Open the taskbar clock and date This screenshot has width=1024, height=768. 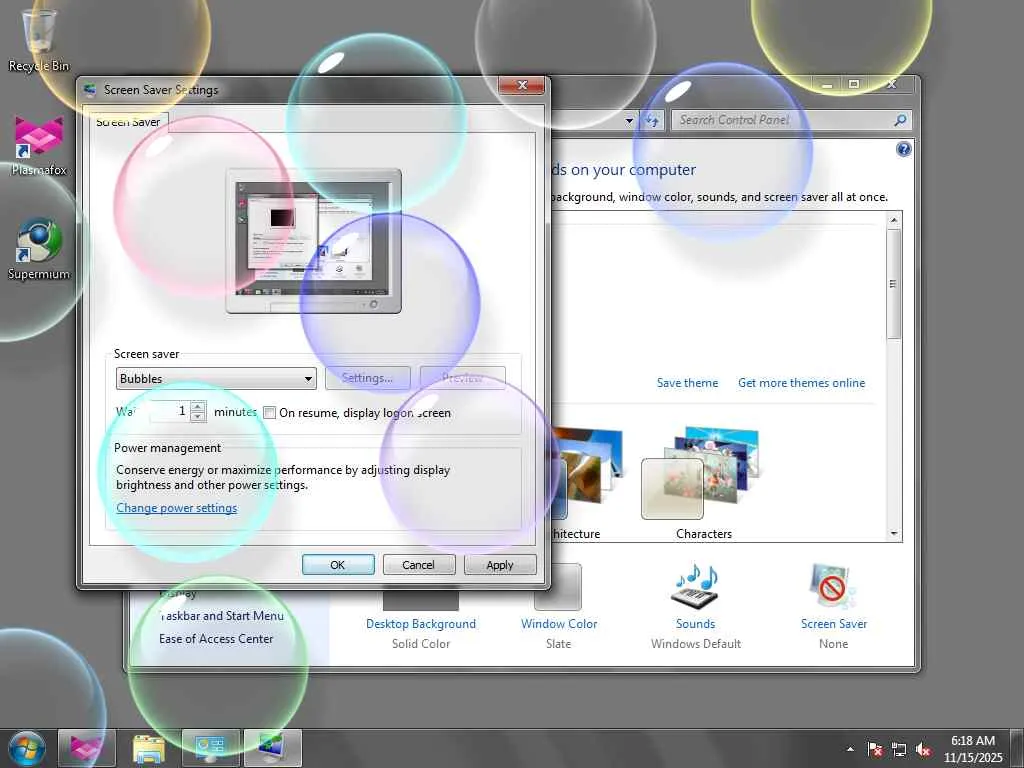(x=973, y=749)
